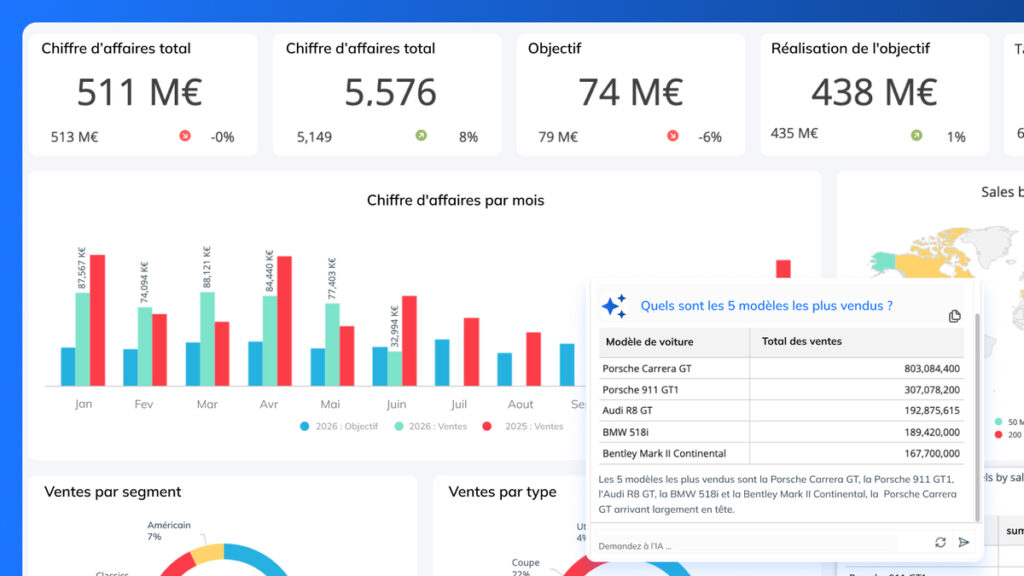Click the 74 M€ Objectif value
Viewport: 1024px width, 576px height.
coord(630,92)
